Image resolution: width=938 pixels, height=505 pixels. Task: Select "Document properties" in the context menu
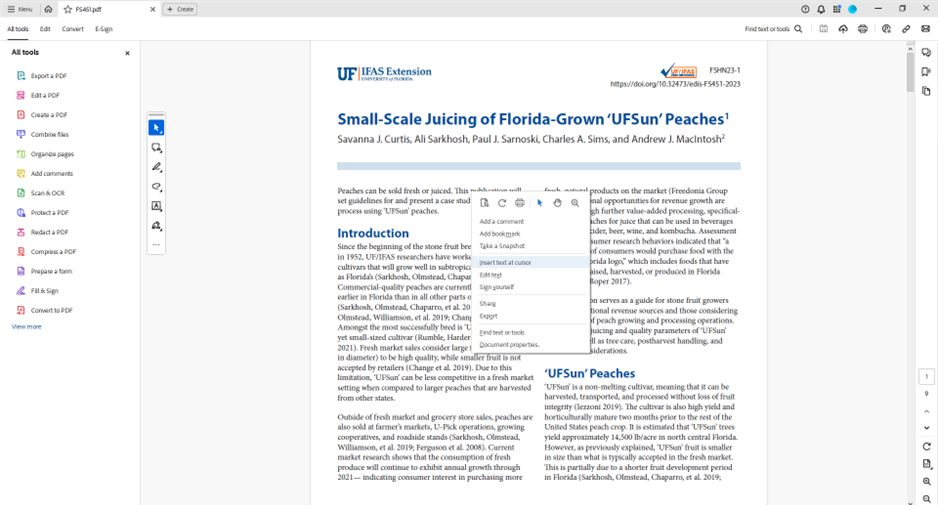(x=510, y=344)
